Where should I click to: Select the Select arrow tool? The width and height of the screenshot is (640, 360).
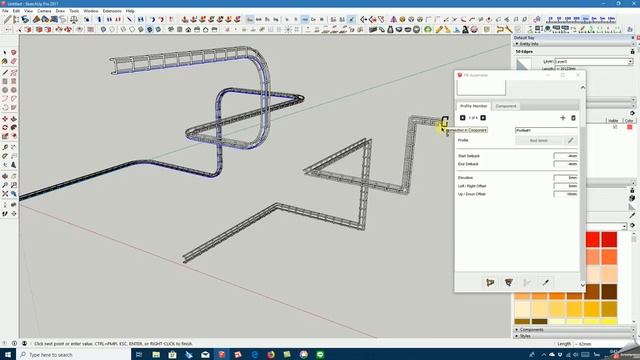pyautogui.click(x=5, y=53)
